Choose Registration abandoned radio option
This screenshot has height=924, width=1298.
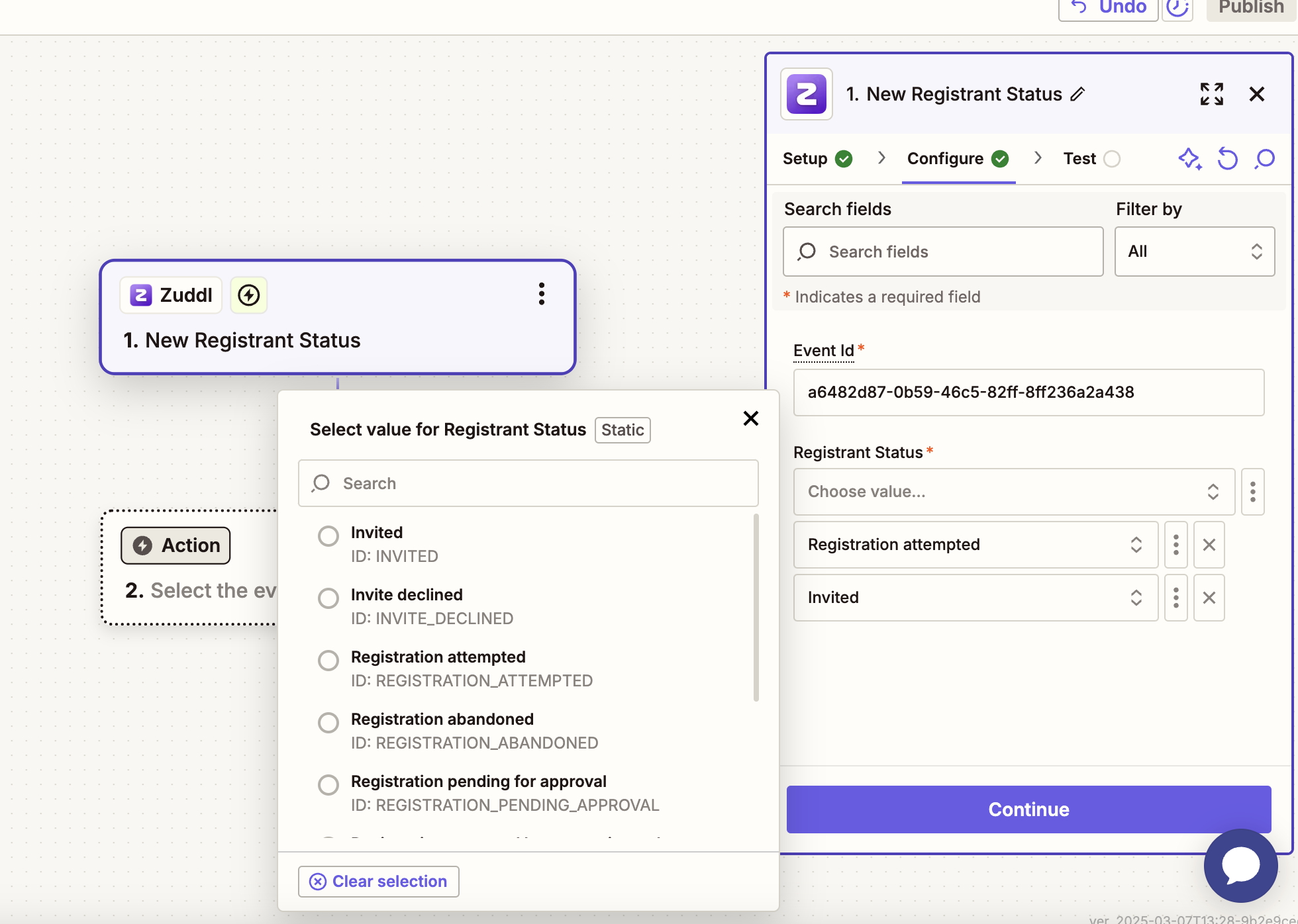pyautogui.click(x=328, y=722)
